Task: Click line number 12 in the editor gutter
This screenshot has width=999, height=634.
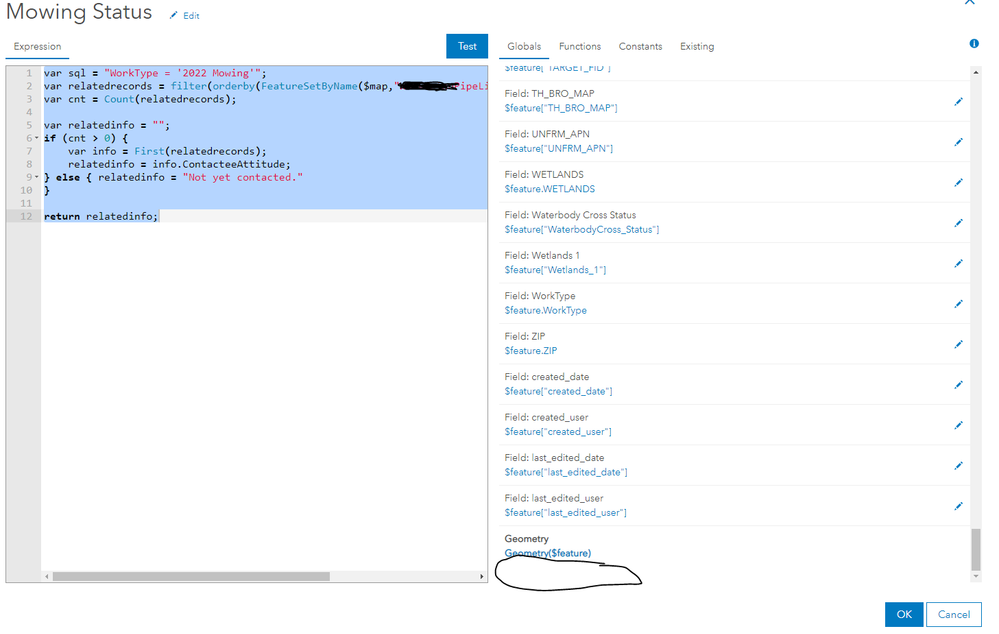Action: (25, 216)
